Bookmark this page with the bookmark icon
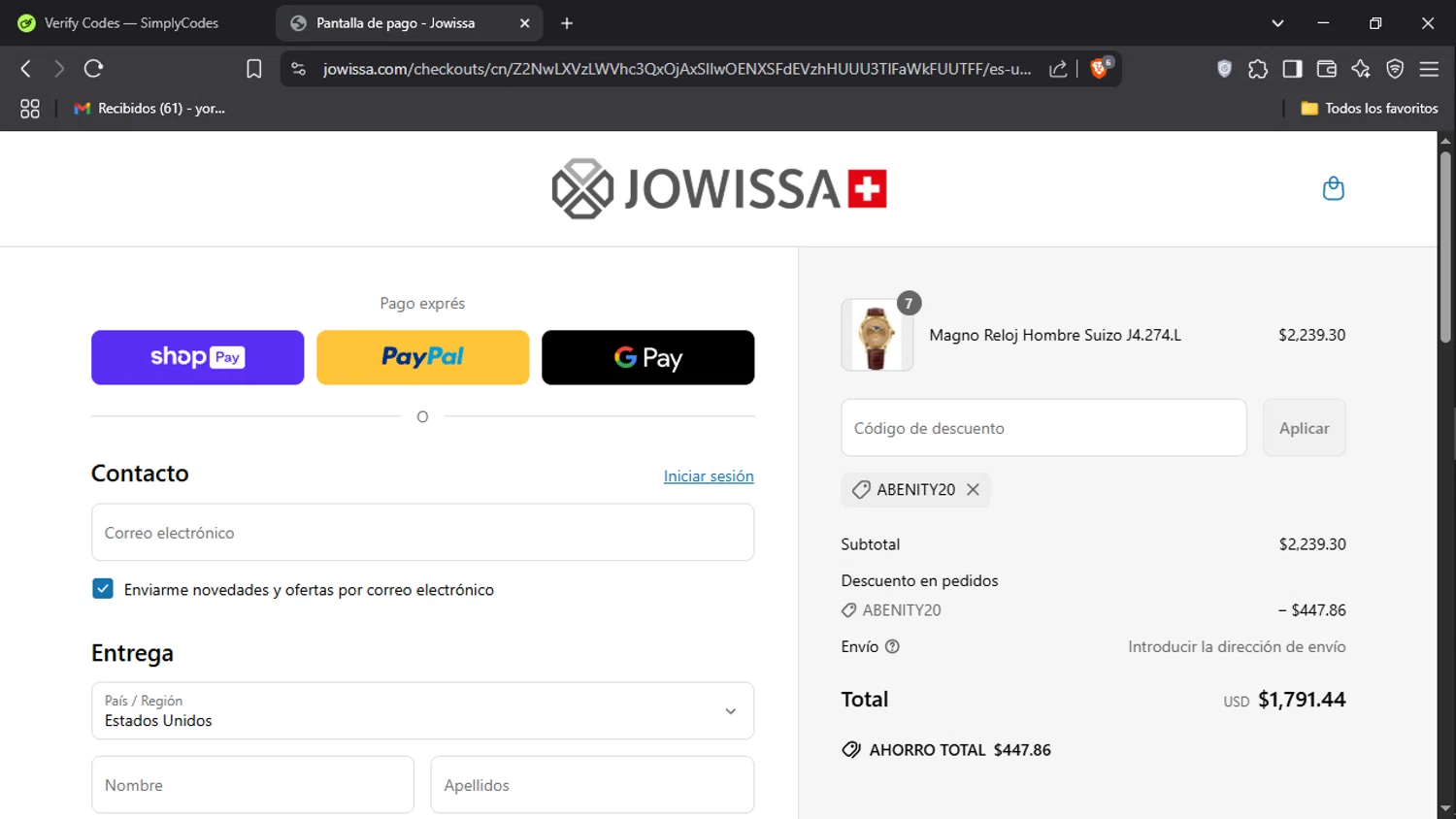This screenshot has width=1456, height=819. pos(253,69)
